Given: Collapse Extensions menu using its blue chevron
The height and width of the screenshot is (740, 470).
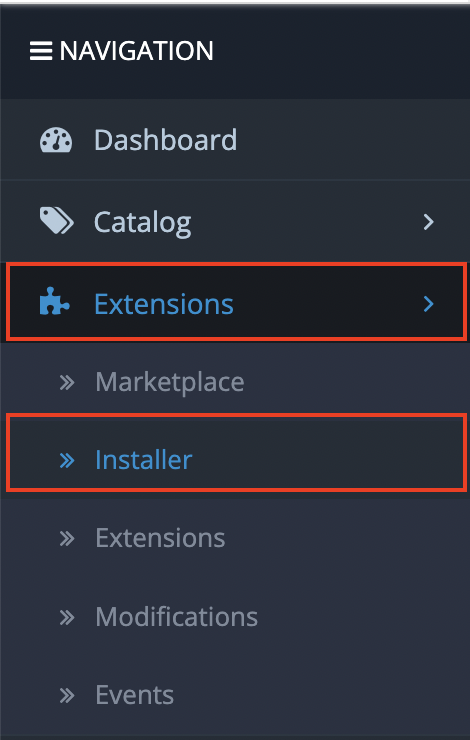Looking at the screenshot, I should click(x=428, y=303).
